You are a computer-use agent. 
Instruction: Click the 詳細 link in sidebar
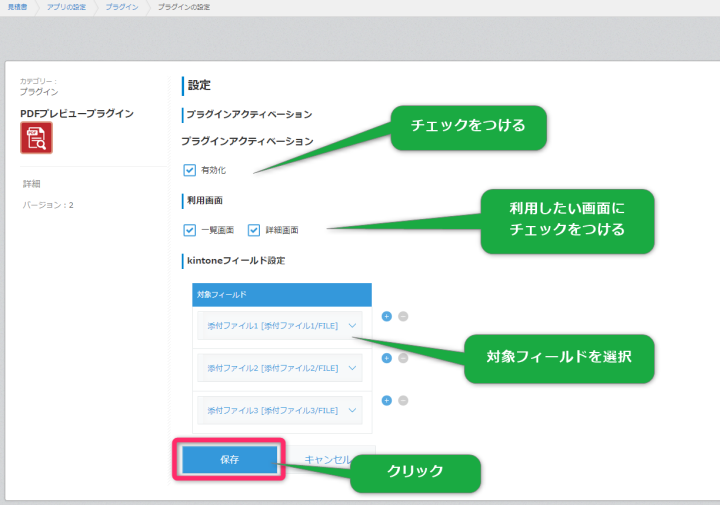pos(32,184)
